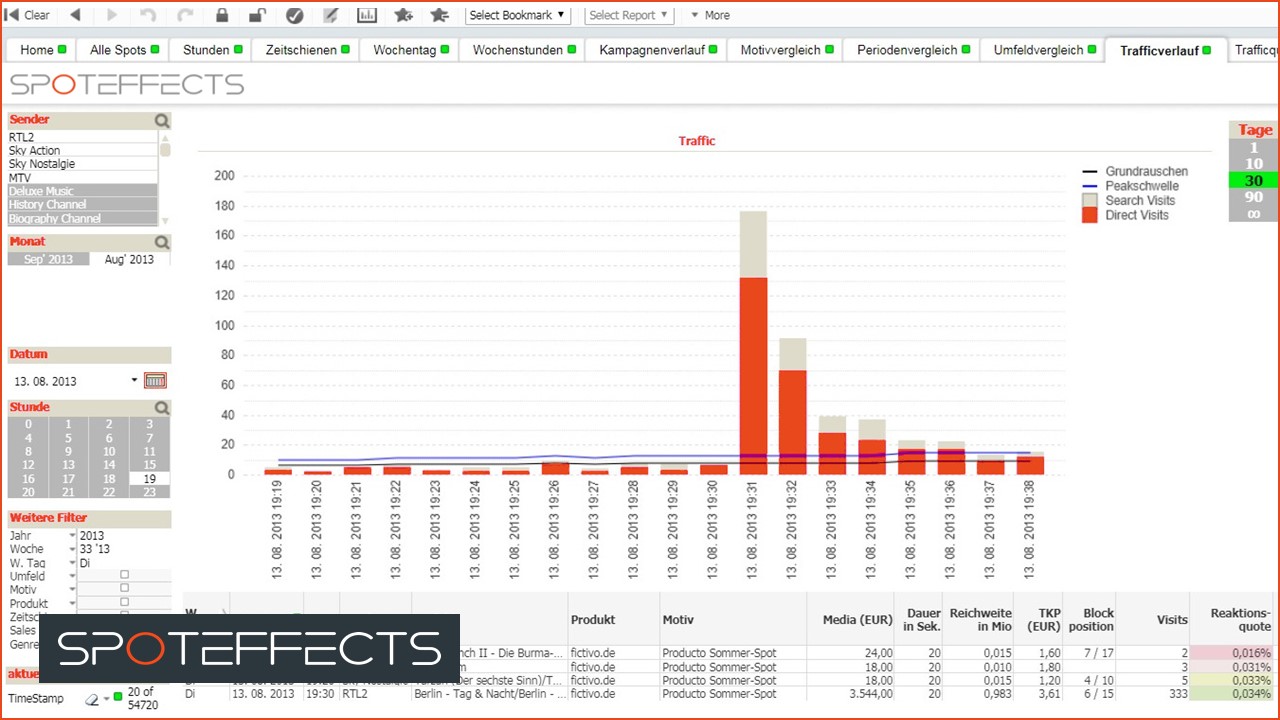Image resolution: width=1280 pixels, height=720 pixels.
Task: Open the Umfeldvergleich tab
Action: 1042,50
